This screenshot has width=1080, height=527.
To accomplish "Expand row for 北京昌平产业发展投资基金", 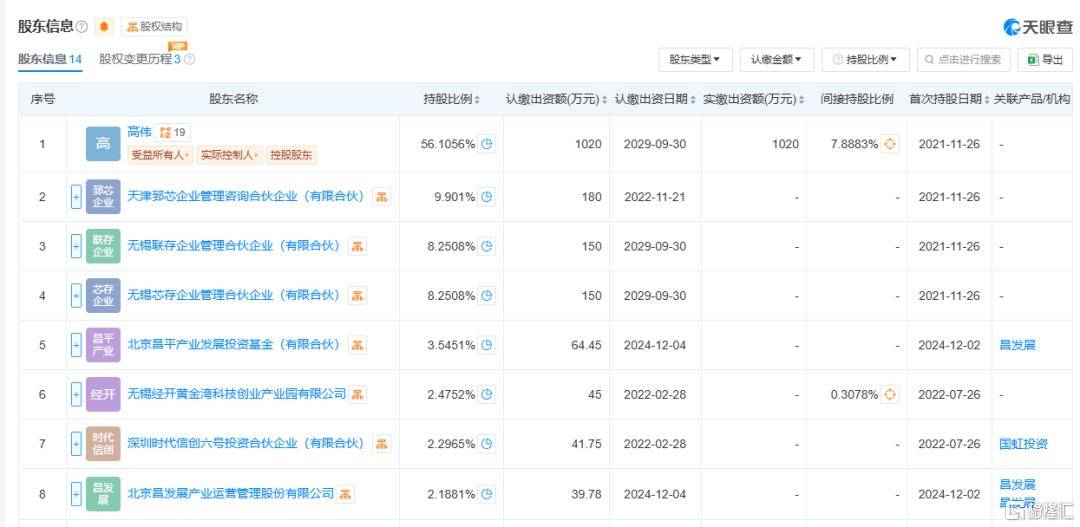I will 76,344.
